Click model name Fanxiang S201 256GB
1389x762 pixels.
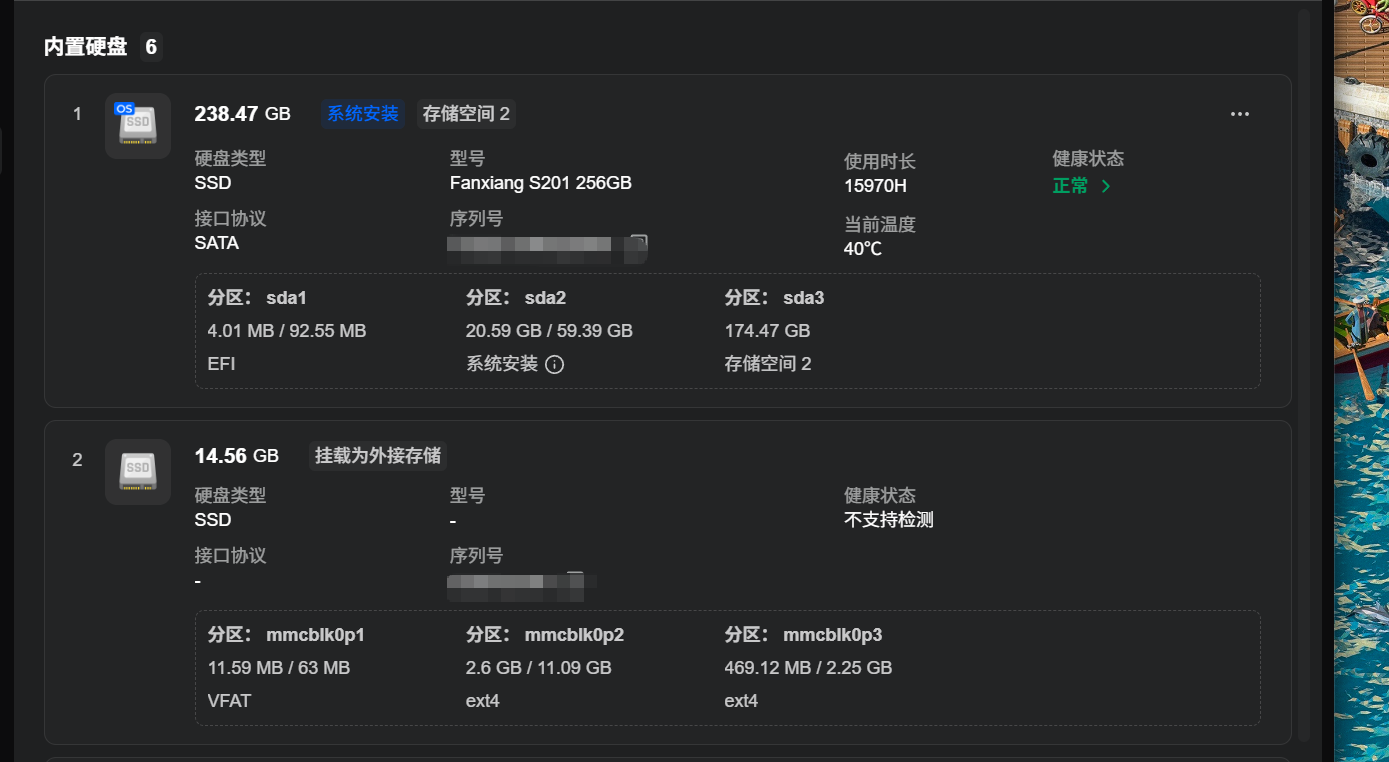point(541,183)
